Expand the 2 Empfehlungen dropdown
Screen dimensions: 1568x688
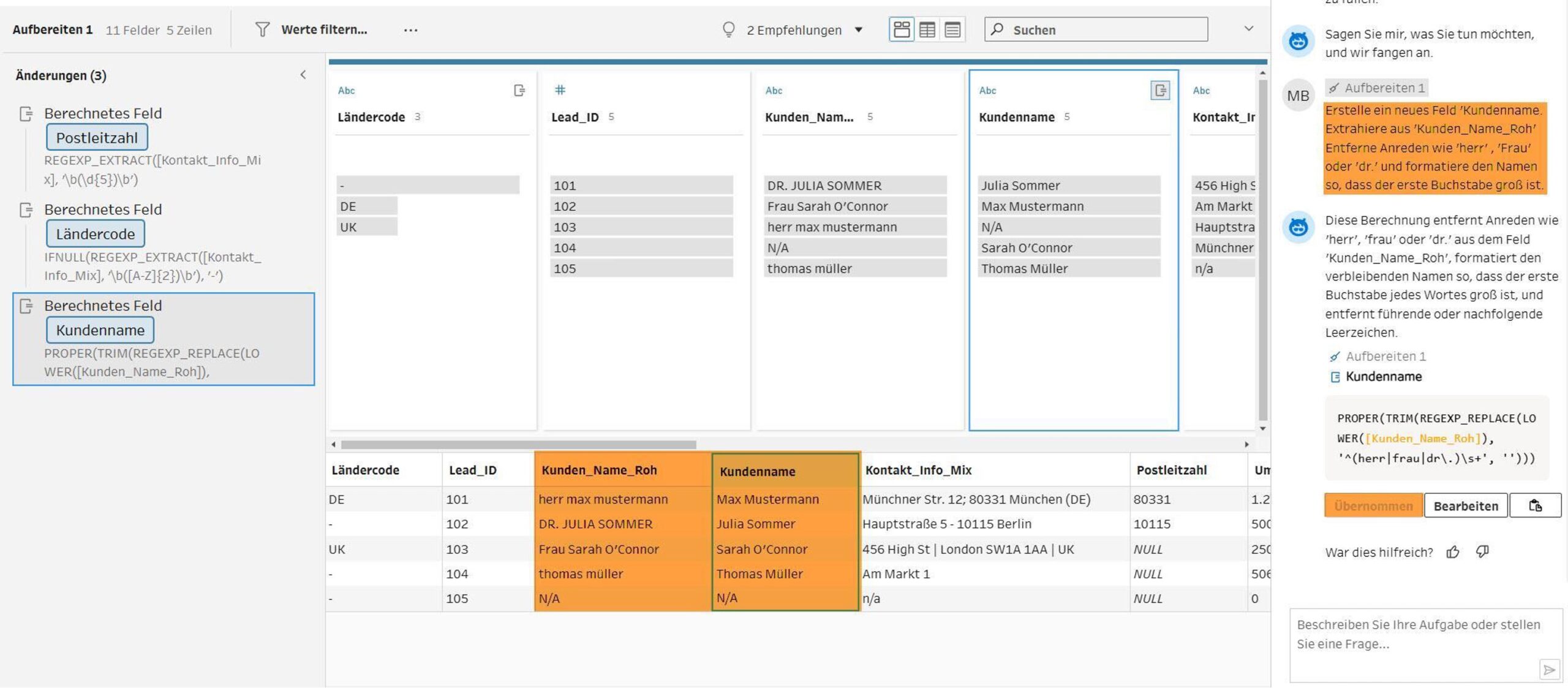pyautogui.click(x=859, y=30)
